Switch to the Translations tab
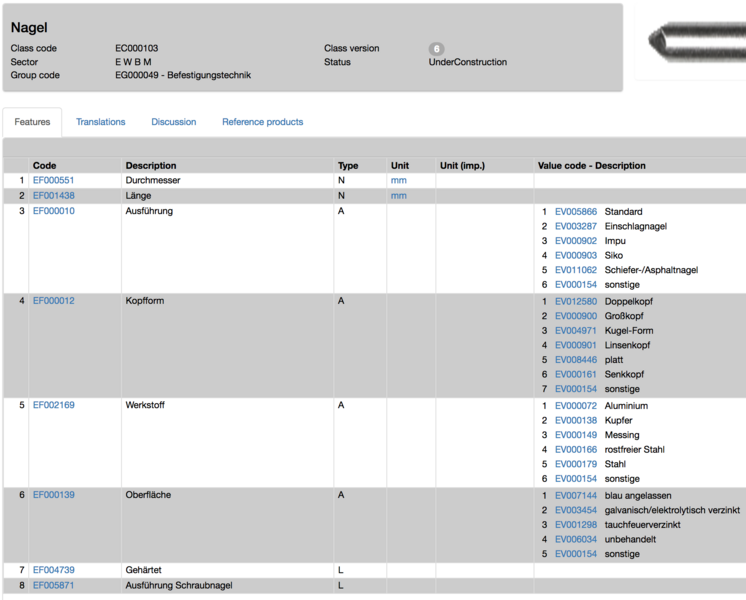Viewport: 746px width, 600px height. [101, 122]
